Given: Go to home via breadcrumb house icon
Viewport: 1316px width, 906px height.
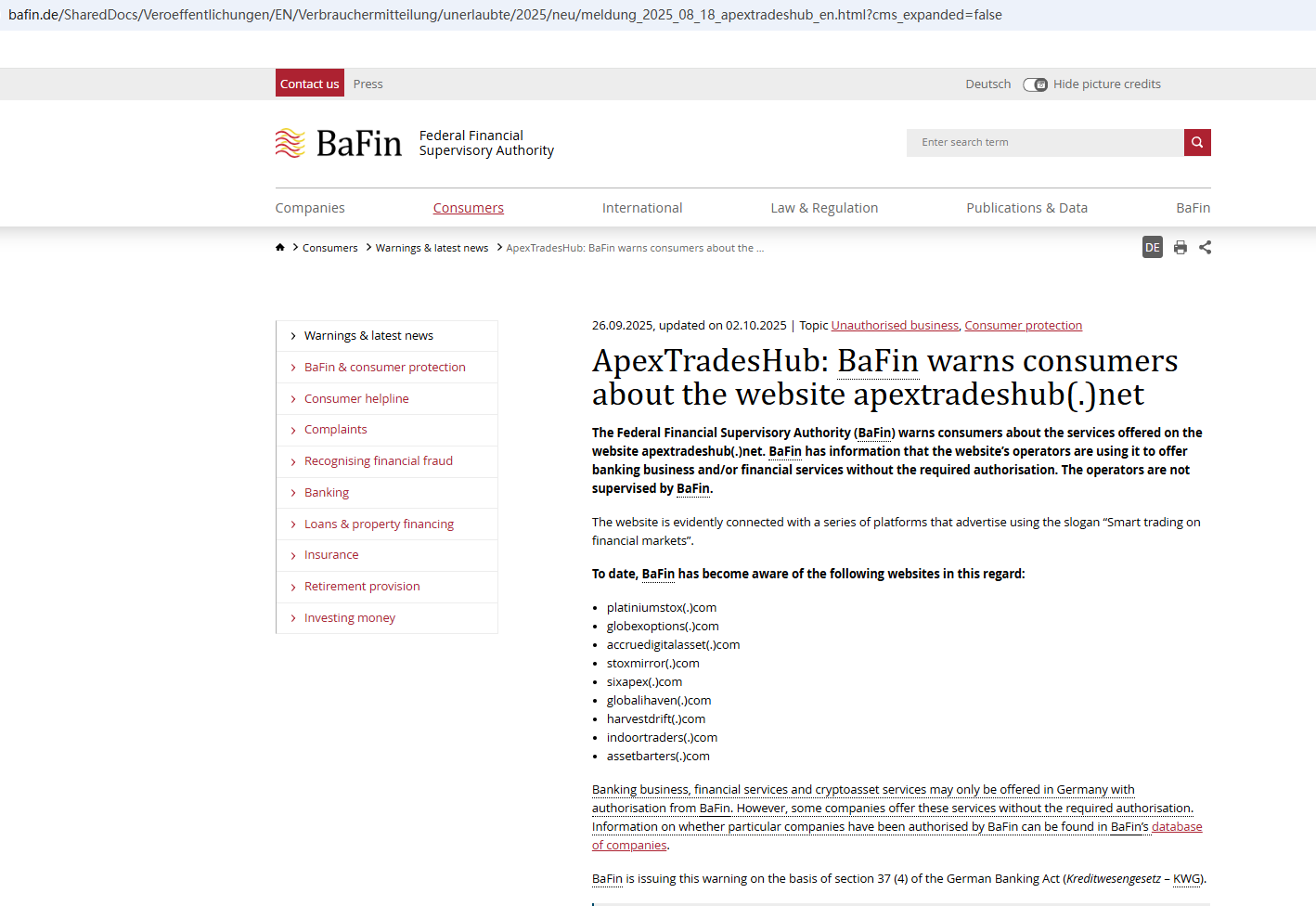Looking at the screenshot, I should click(280, 247).
